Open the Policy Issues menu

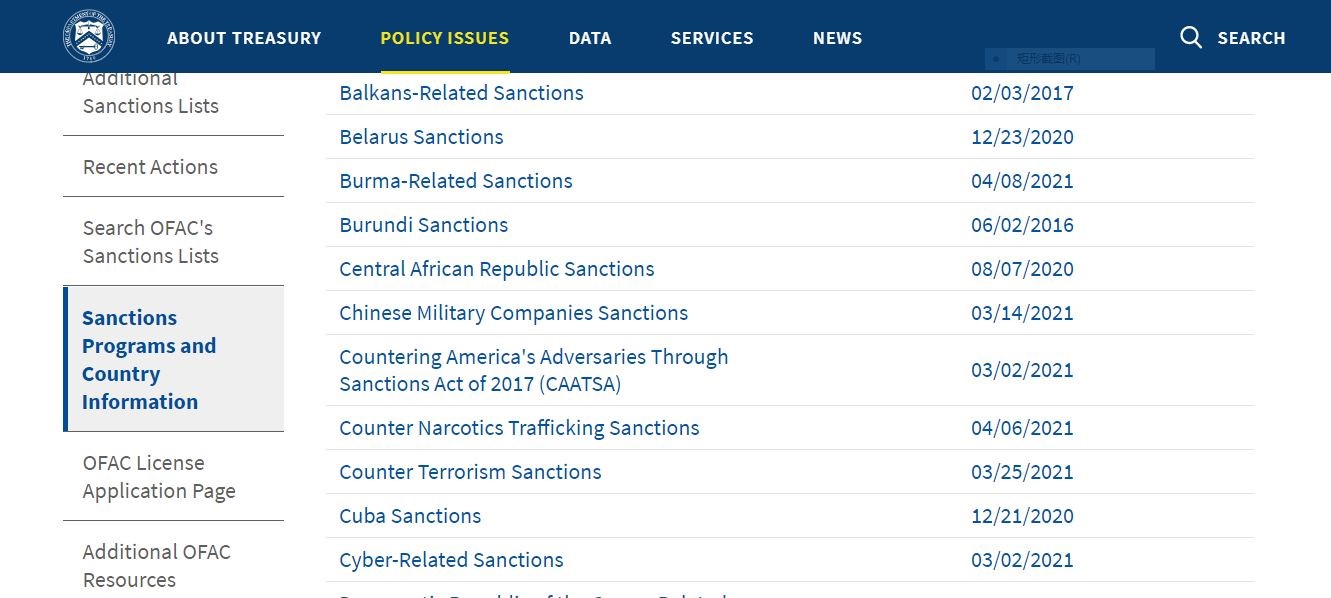[x=445, y=38]
